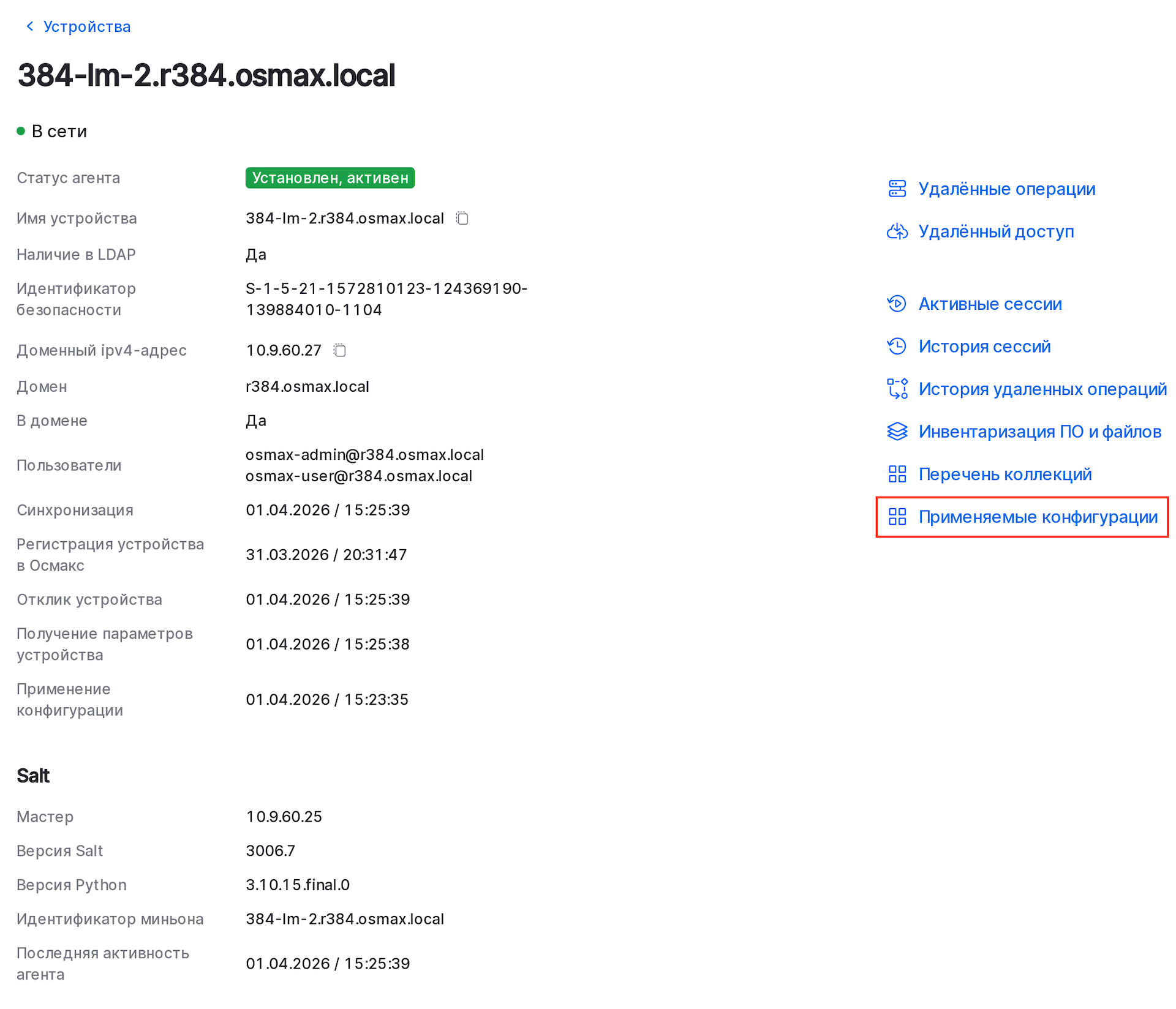Screen dimensions: 1176x1009
Task: Open Удалённый доступ link
Action: click(x=996, y=231)
